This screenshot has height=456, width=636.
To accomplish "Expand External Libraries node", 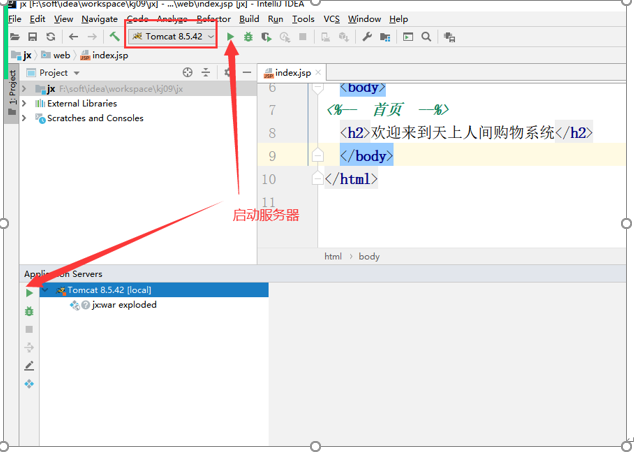I will click(x=24, y=103).
